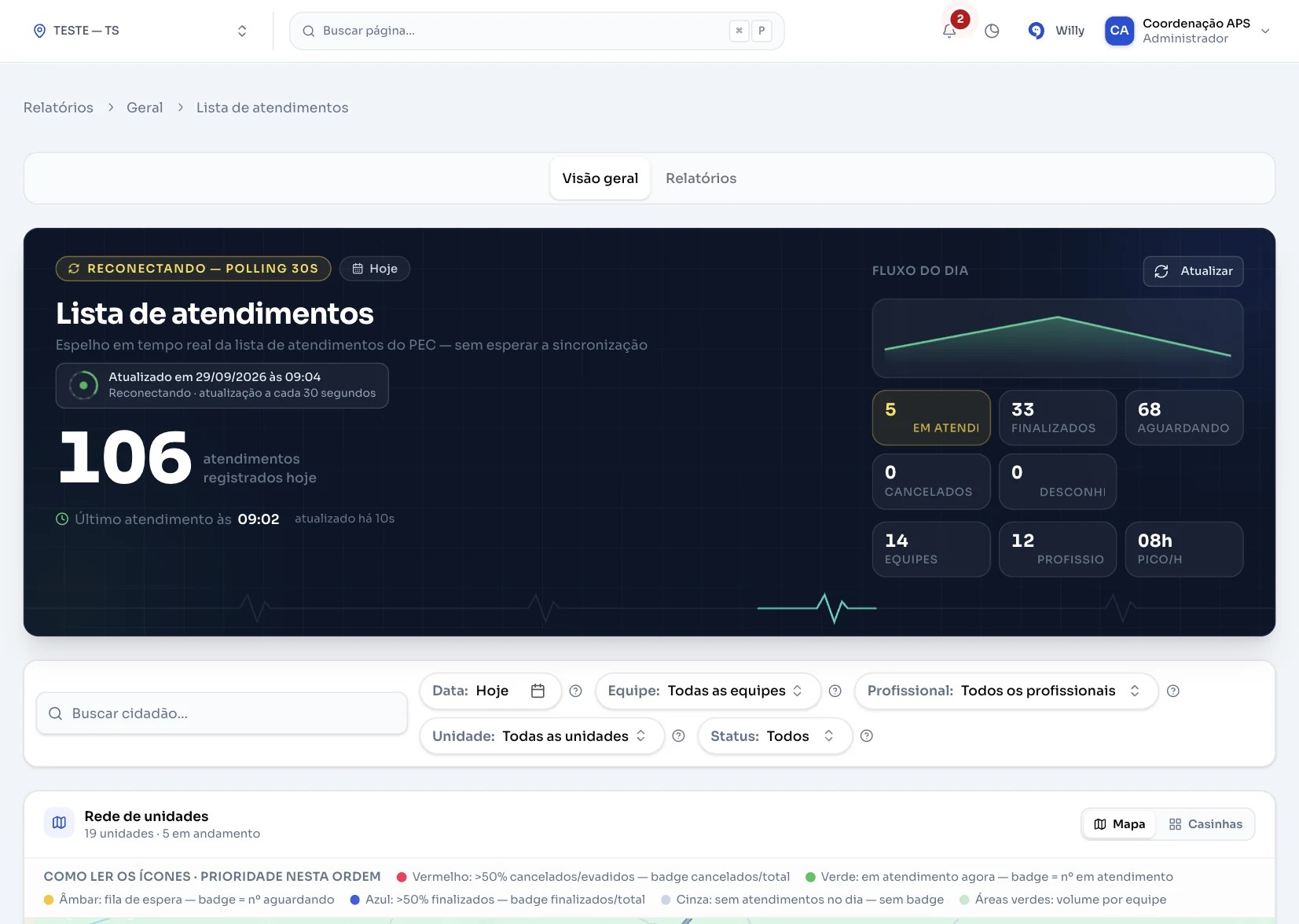The width and height of the screenshot is (1299, 924).
Task: Go to Relatórios in the breadcrumb
Action: tap(58, 108)
